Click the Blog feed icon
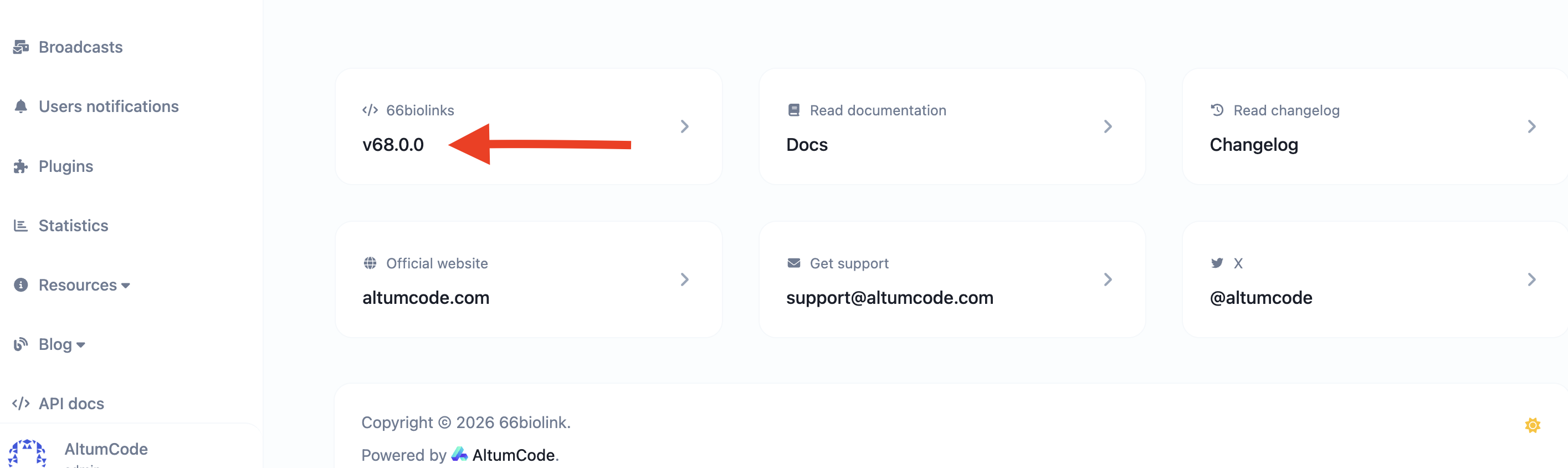This screenshot has width=1568, height=468. coord(21,344)
